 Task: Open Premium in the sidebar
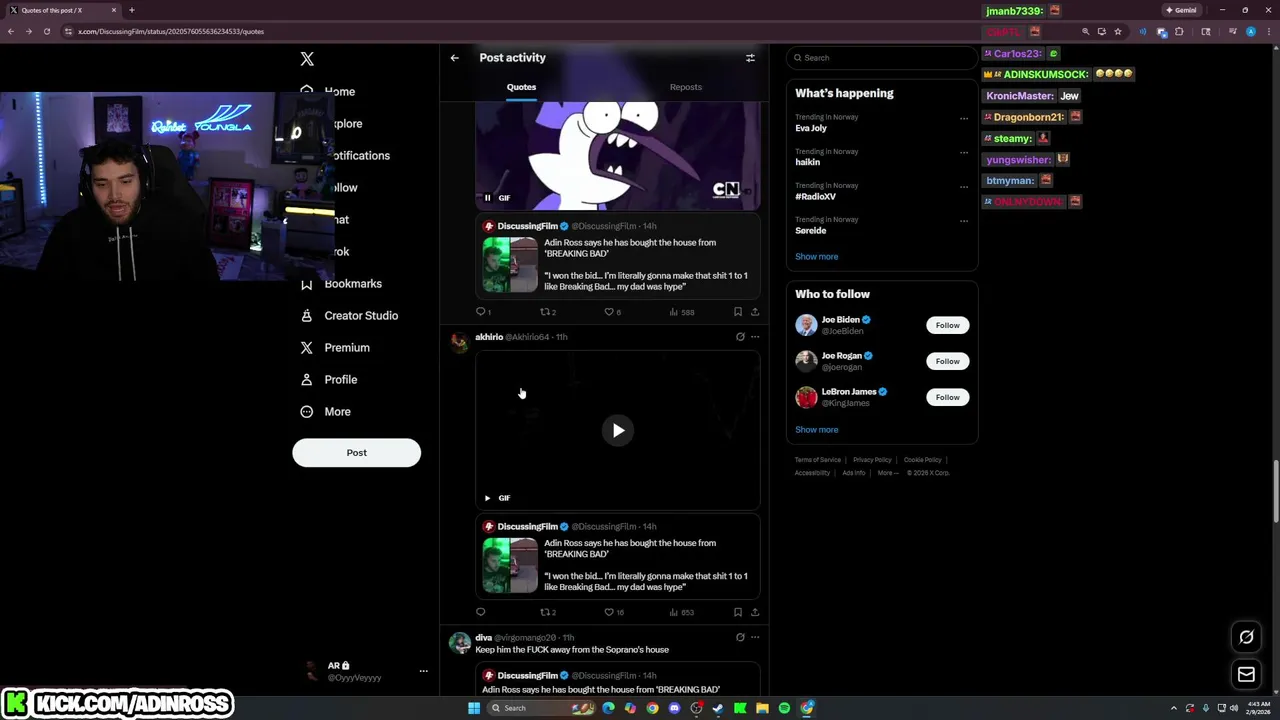335,348
